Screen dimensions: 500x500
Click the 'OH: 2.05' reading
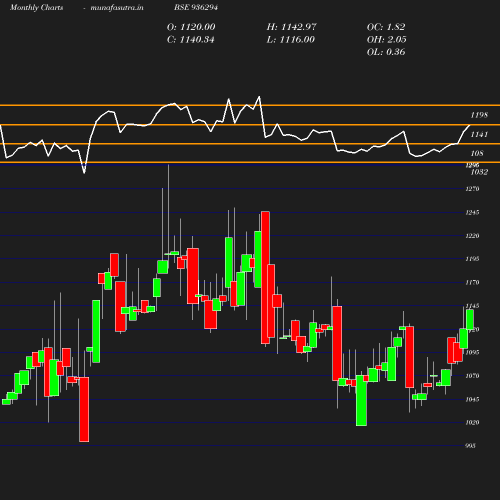click(x=387, y=40)
